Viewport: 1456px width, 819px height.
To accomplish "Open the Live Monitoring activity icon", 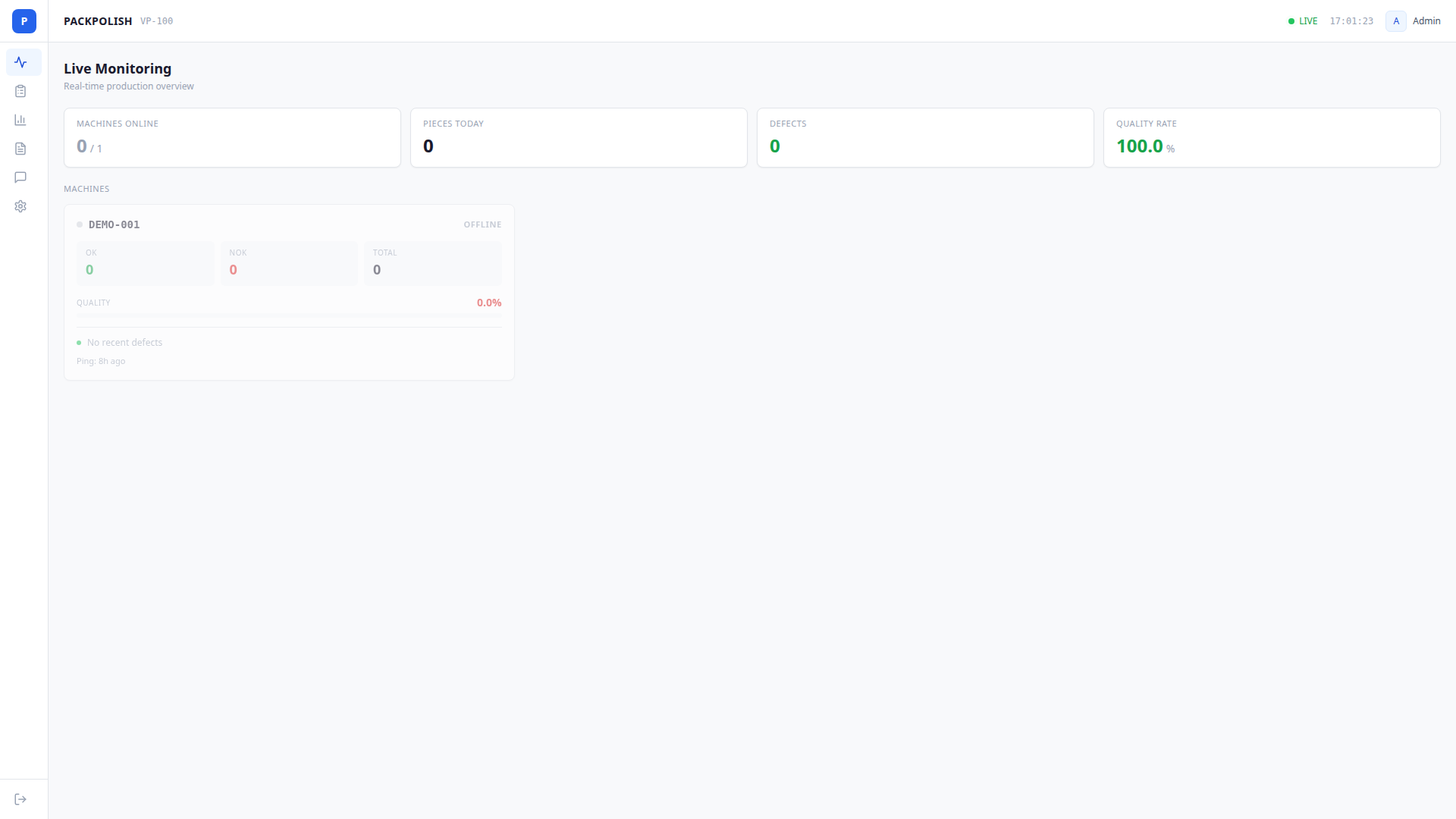I will 22,62.
